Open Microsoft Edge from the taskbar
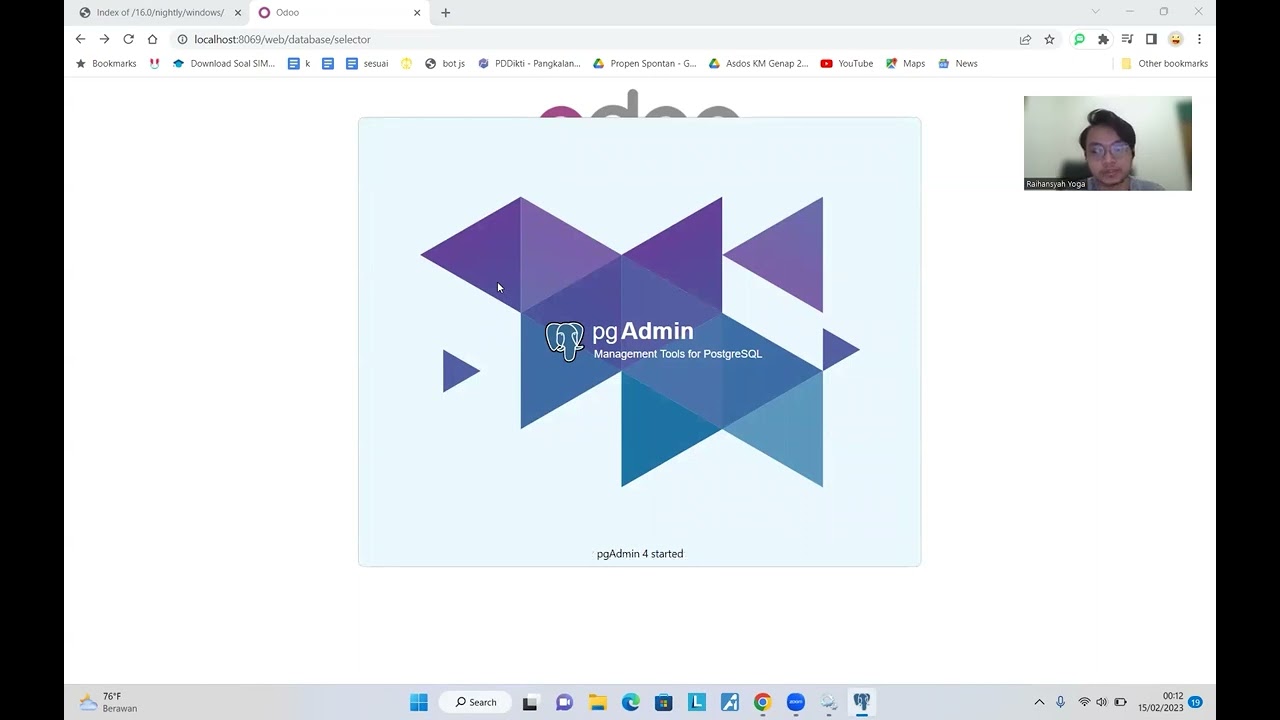This screenshot has width=1280, height=720. [631, 702]
